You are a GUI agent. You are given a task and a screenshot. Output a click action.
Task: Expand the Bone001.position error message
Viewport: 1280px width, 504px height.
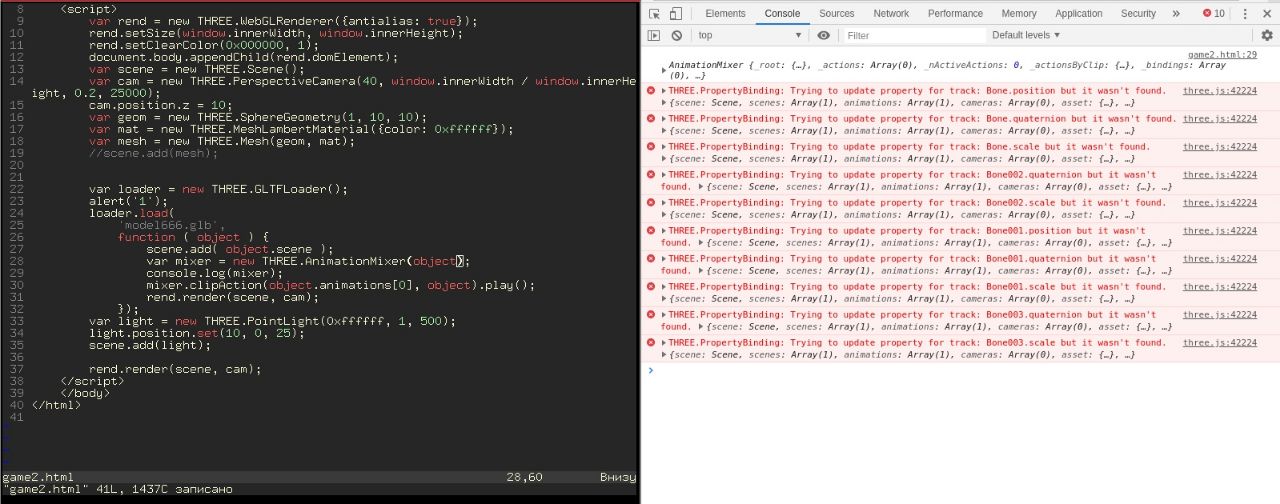pos(663,231)
